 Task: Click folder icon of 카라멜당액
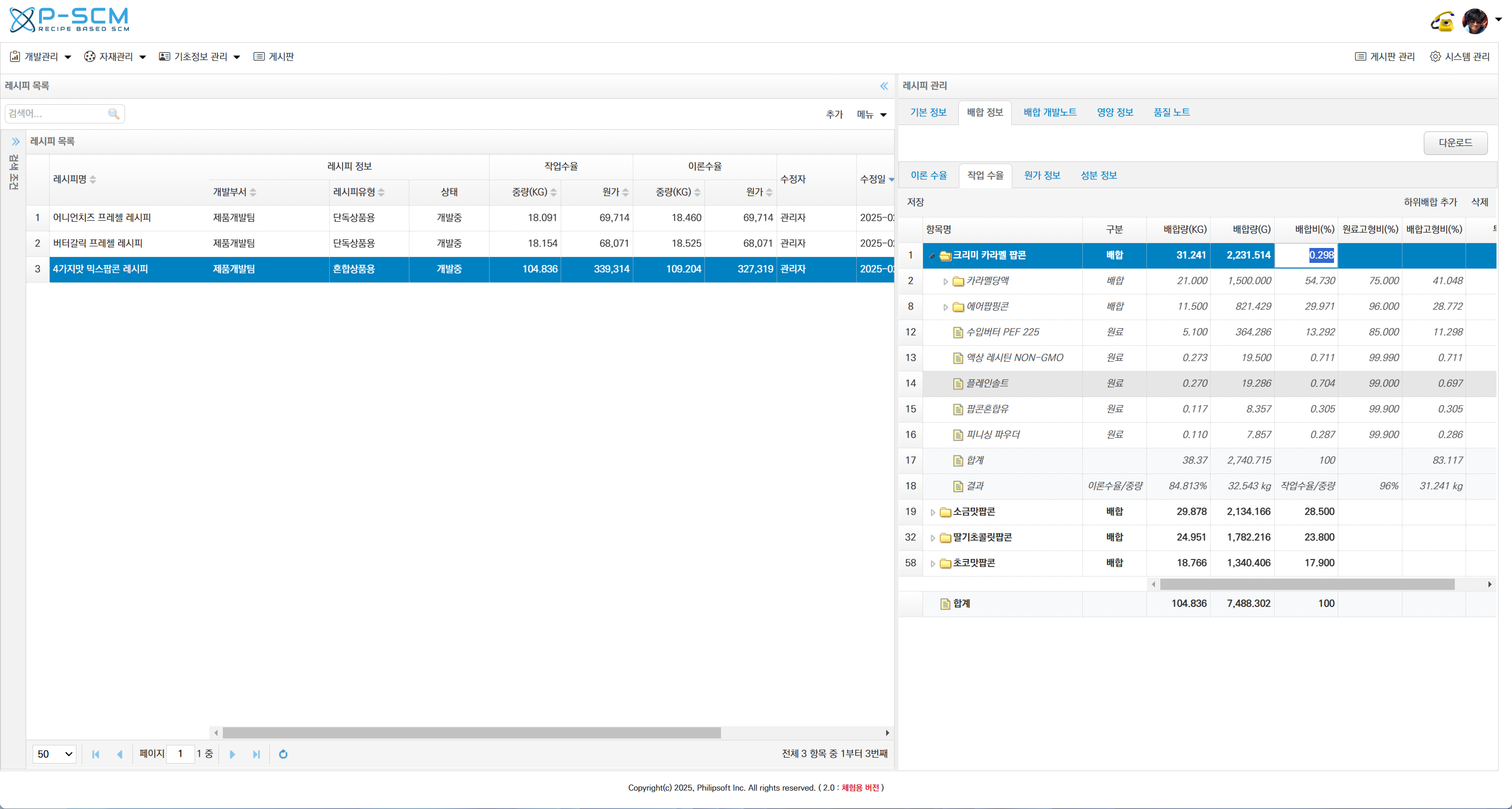[x=958, y=281]
